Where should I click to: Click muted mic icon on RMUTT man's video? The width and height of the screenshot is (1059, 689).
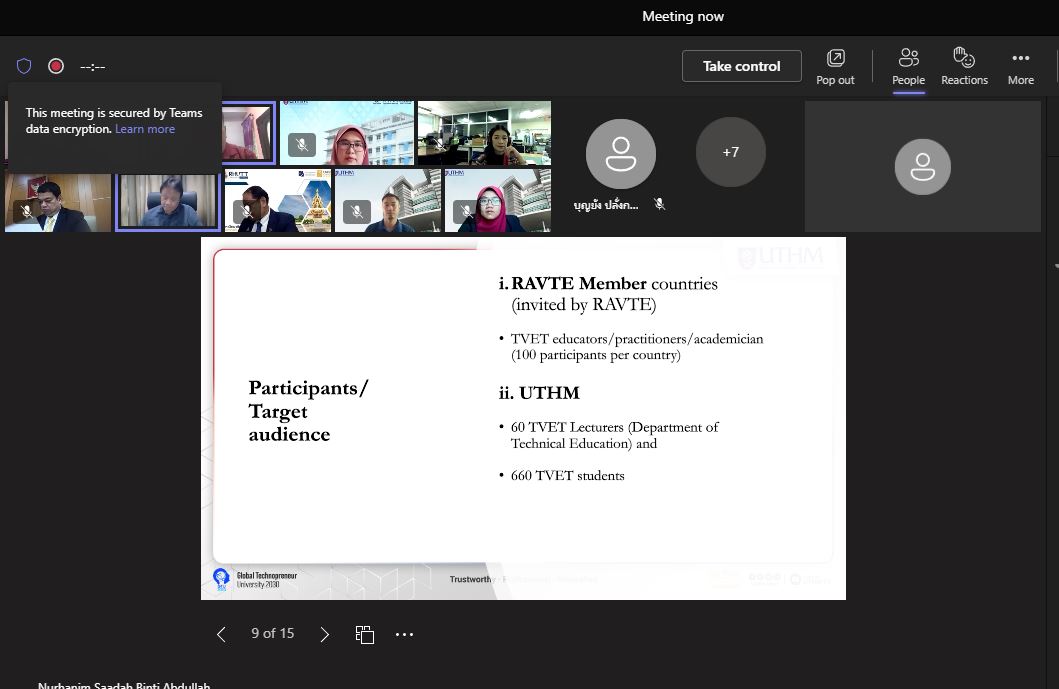[x=247, y=211]
